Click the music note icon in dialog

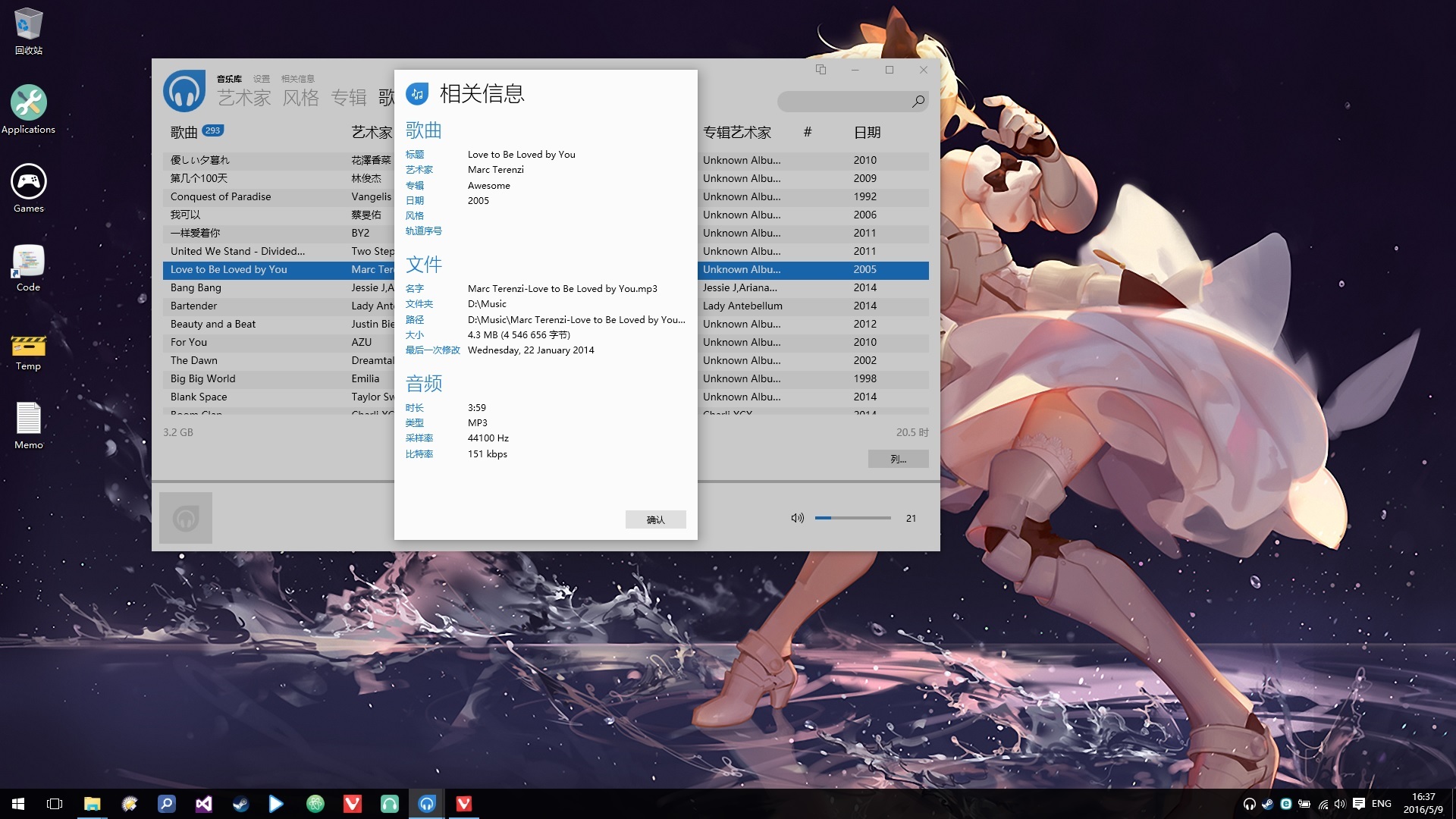417,94
